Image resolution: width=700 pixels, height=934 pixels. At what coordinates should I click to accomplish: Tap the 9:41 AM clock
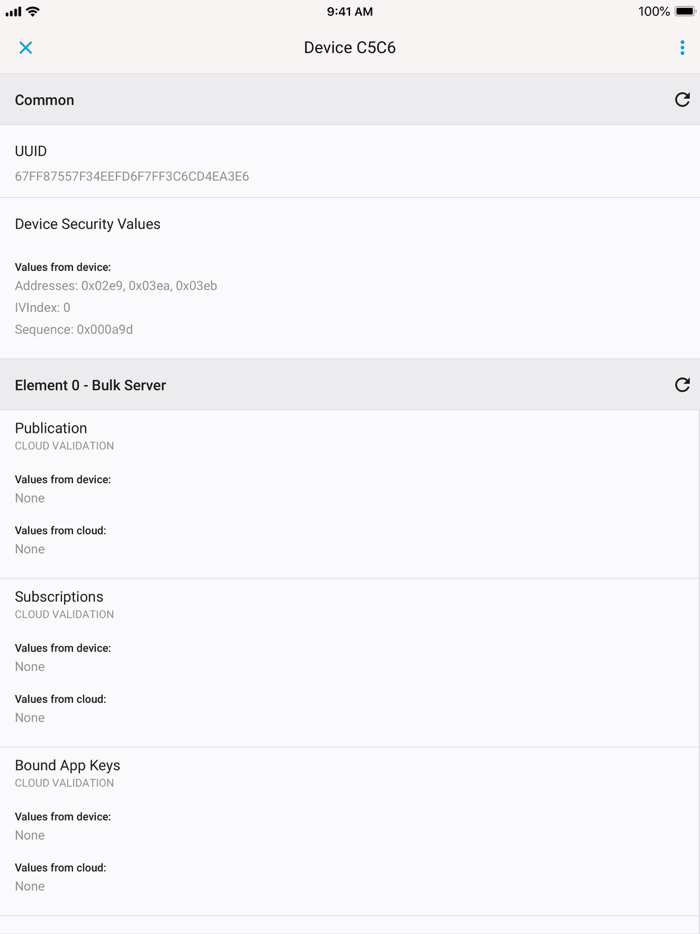[350, 12]
